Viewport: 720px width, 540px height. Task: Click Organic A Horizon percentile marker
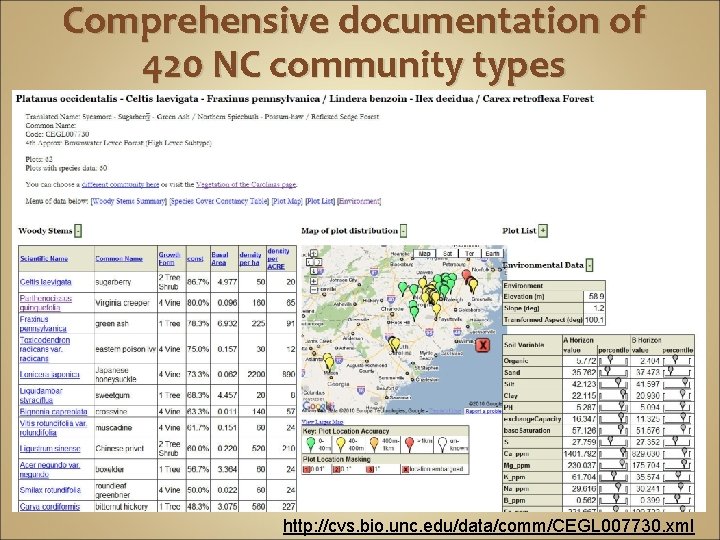point(610,359)
